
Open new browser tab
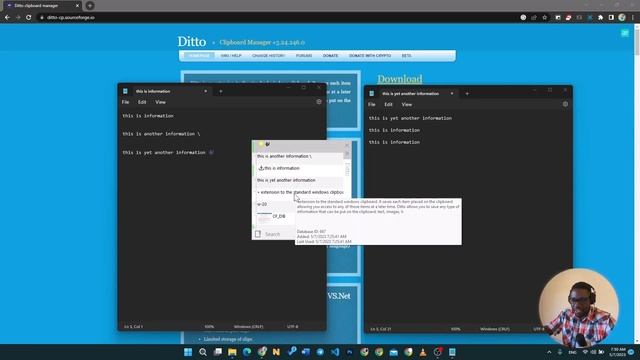[x=90, y=6]
